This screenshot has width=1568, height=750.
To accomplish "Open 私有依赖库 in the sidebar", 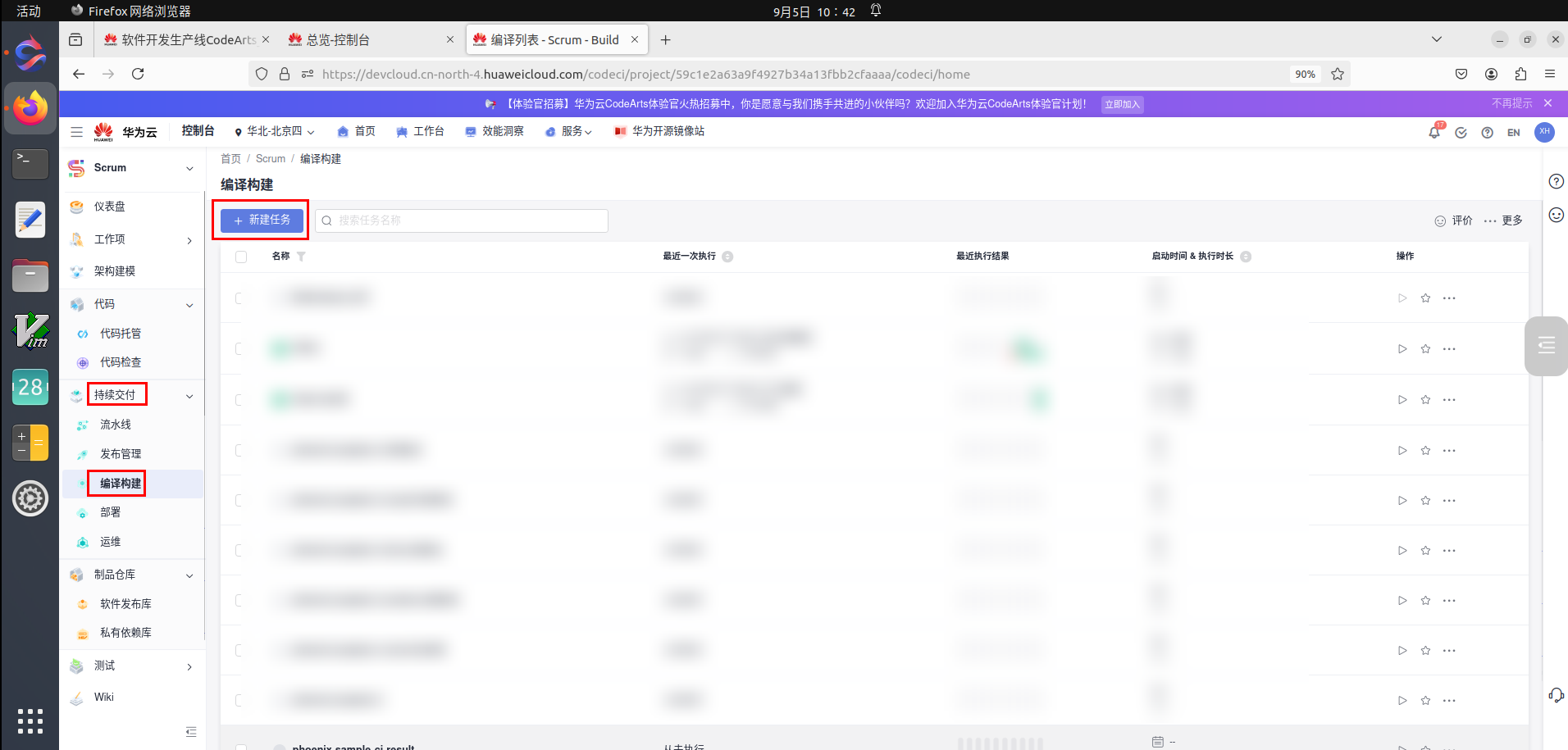I will click(x=125, y=633).
